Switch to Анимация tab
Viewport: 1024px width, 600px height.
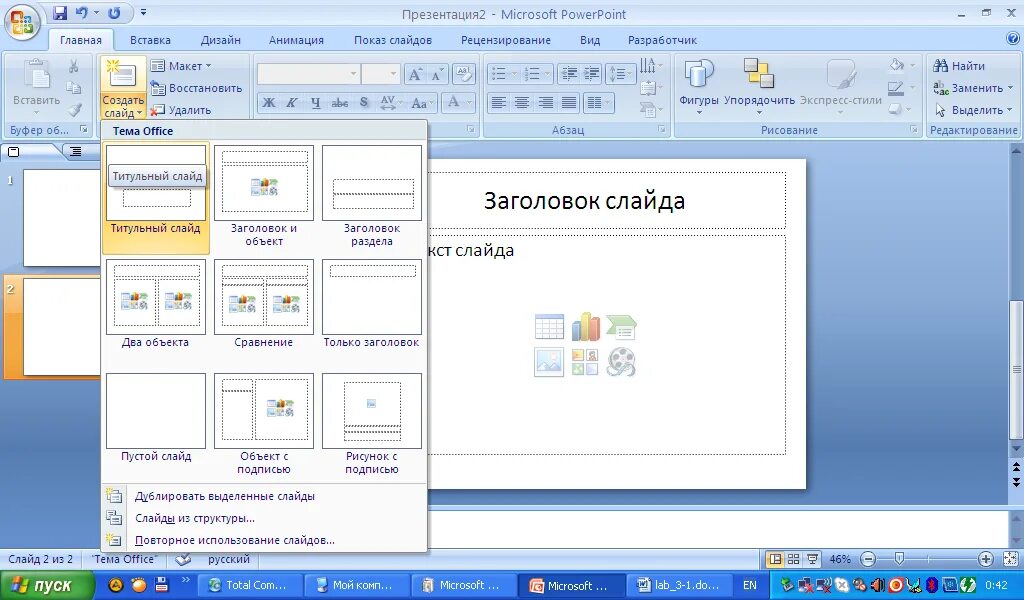coord(296,40)
